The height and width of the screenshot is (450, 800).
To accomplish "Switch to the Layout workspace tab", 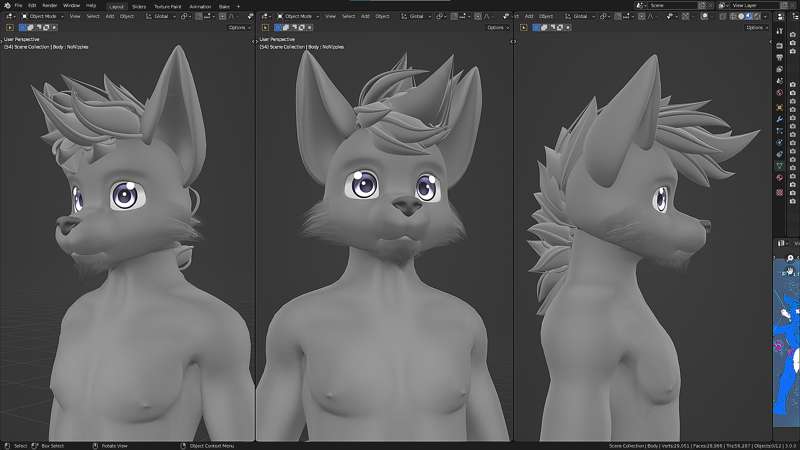I will 116,7.
